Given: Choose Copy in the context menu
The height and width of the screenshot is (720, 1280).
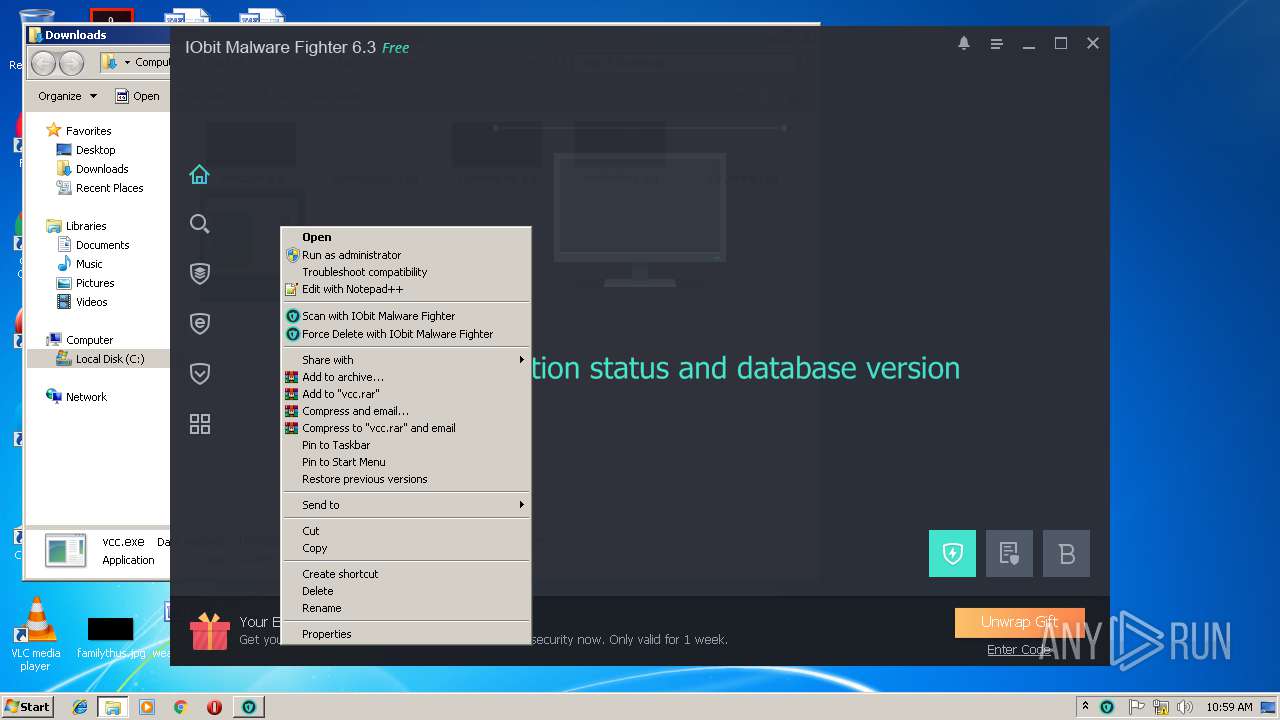Looking at the screenshot, I should pyautogui.click(x=406, y=548).
